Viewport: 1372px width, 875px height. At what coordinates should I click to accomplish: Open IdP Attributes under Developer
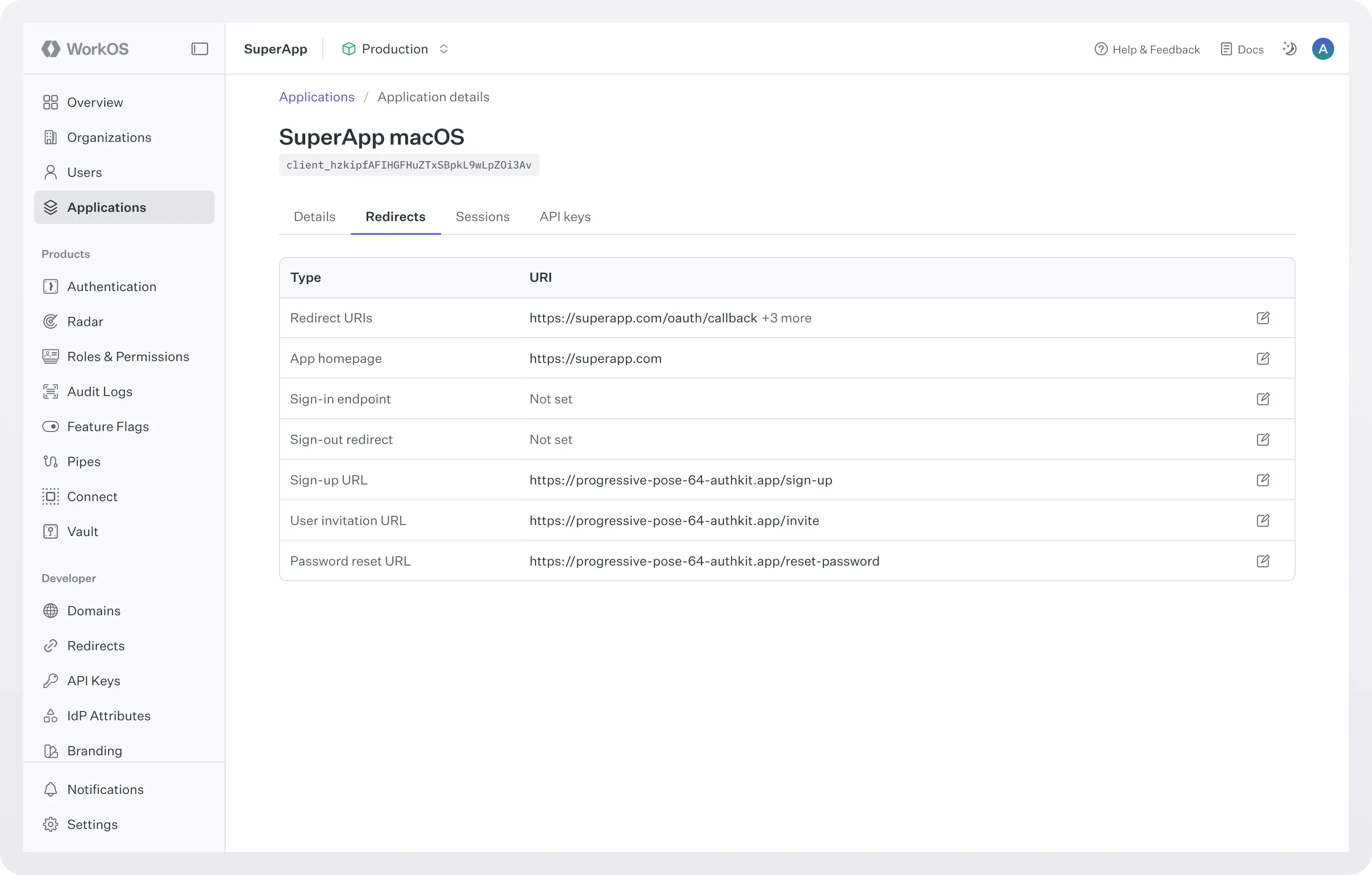point(108,716)
